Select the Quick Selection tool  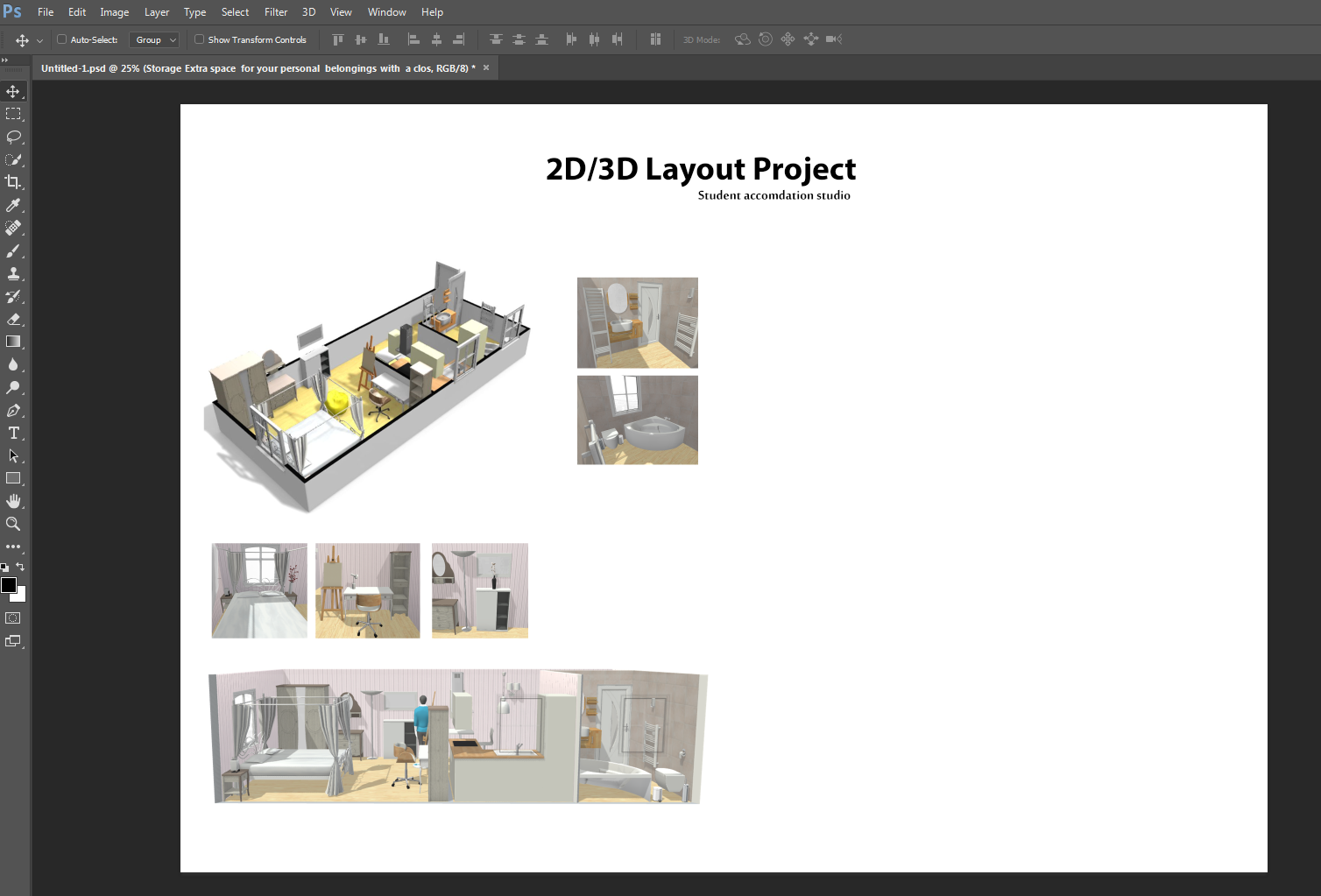(13, 159)
